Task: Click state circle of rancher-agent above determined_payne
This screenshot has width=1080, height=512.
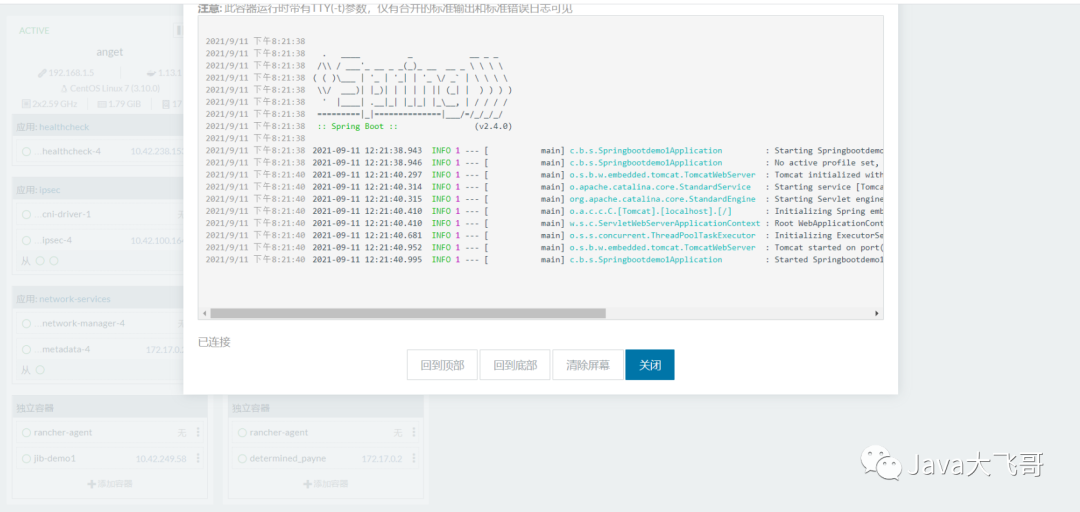Action: (x=242, y=432)
